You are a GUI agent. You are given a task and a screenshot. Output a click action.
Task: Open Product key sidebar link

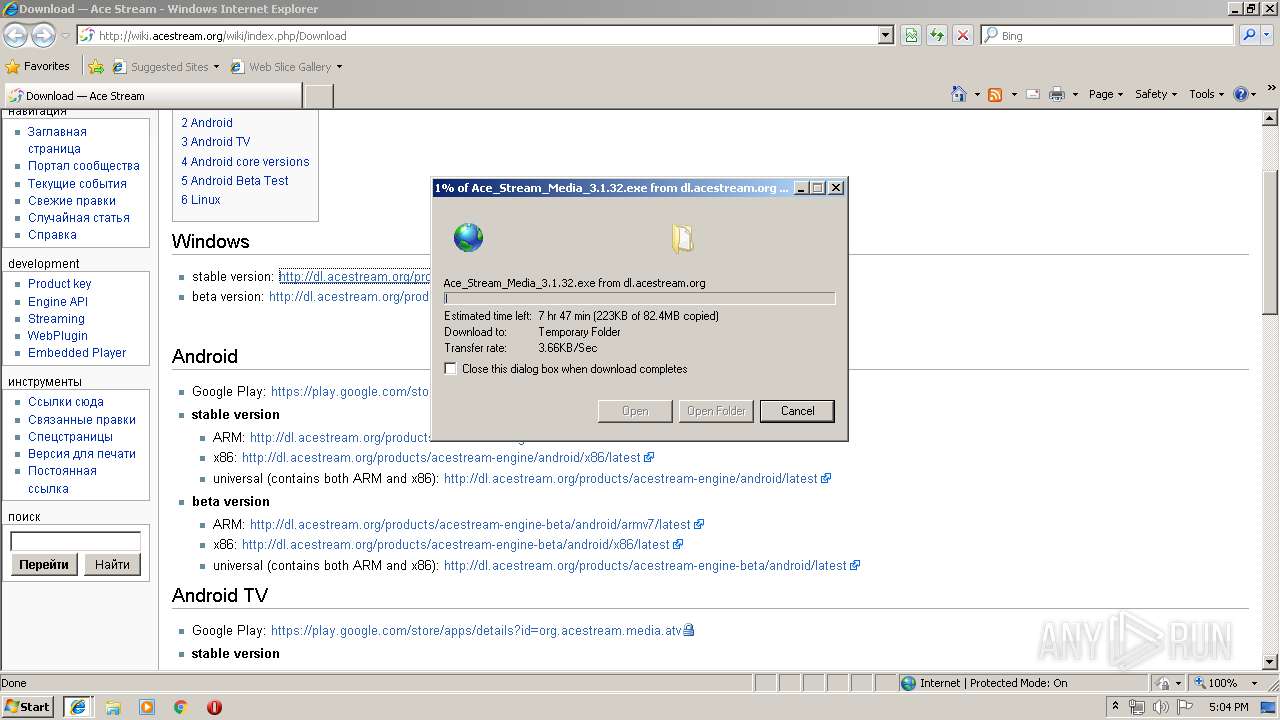[59, 284]
